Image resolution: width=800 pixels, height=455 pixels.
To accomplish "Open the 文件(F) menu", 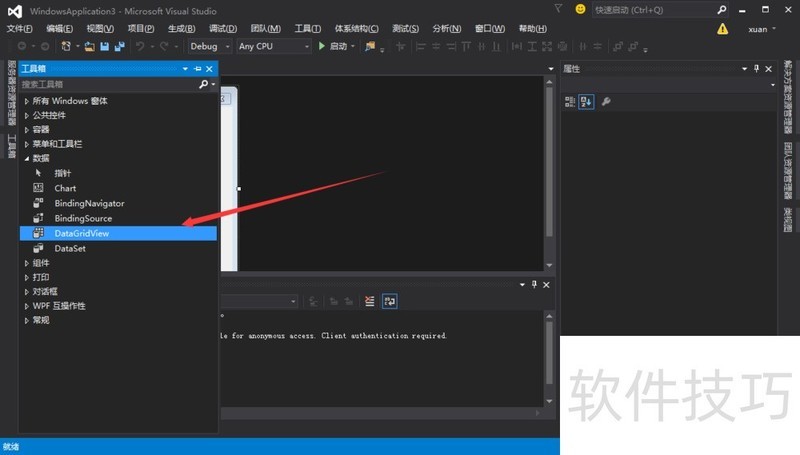I will click(19, 29).
